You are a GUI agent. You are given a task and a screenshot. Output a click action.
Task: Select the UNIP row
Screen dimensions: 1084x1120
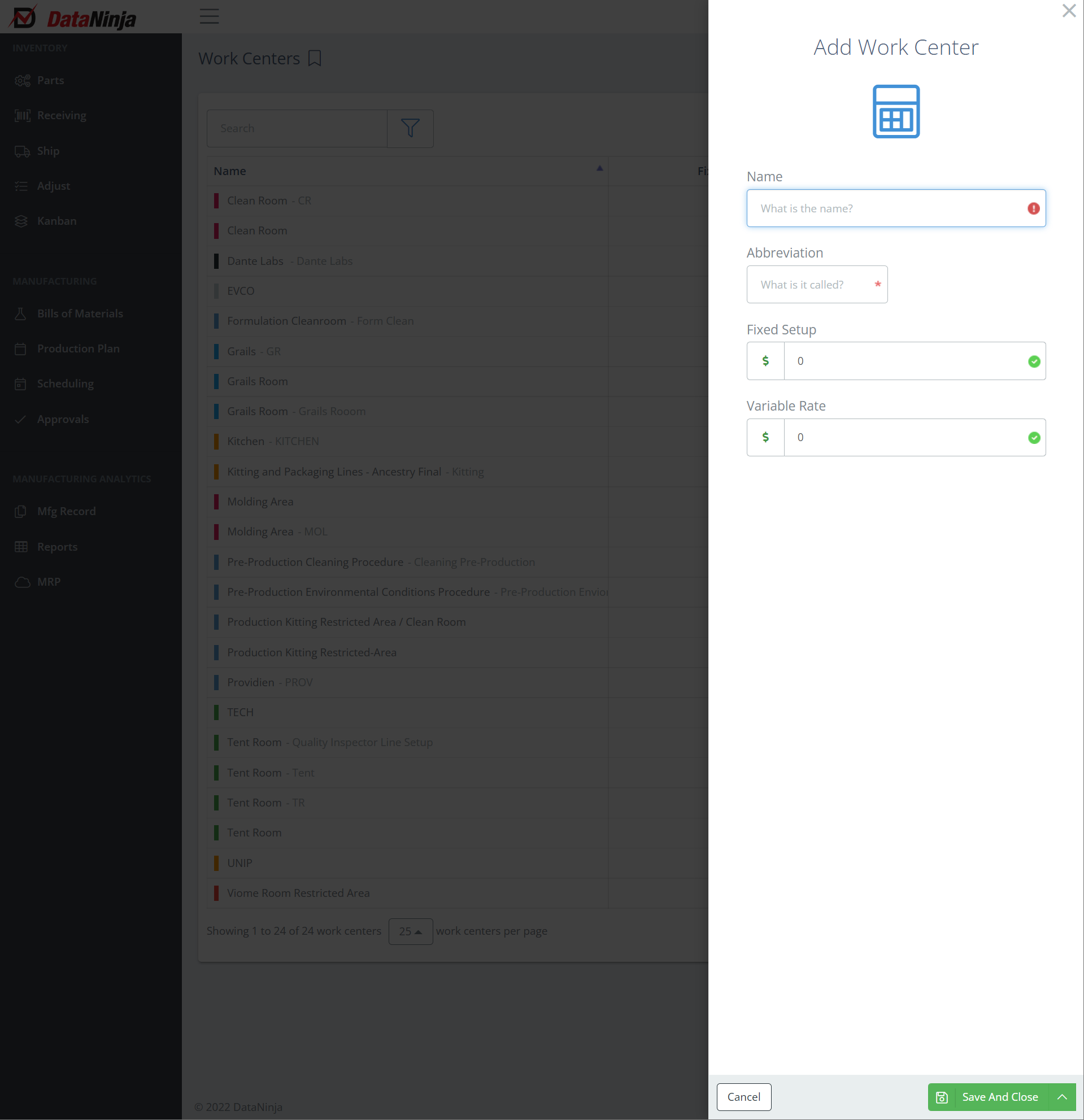pos(457,863)
